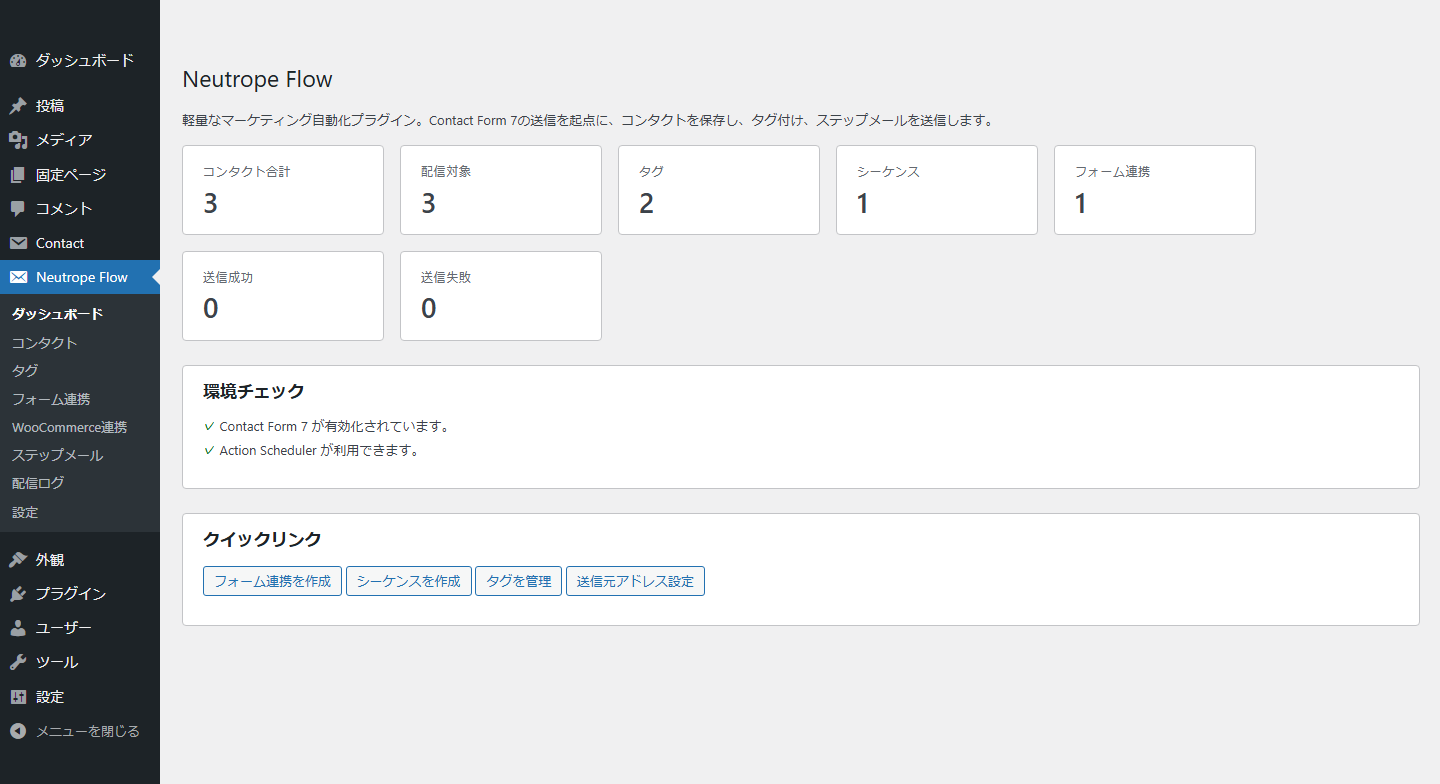Click the pages icon beside 固定ページ
Screen dimensions: 1440x784
click(18, 175)
